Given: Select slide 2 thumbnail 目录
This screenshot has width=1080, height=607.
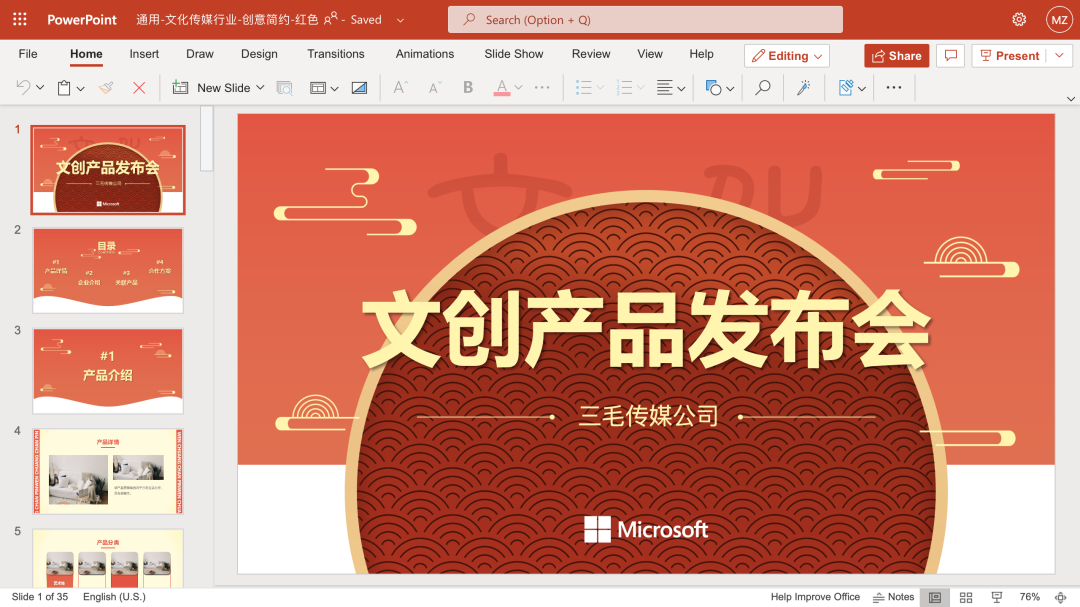Looking at the screenshot, I should coord(108,270).
